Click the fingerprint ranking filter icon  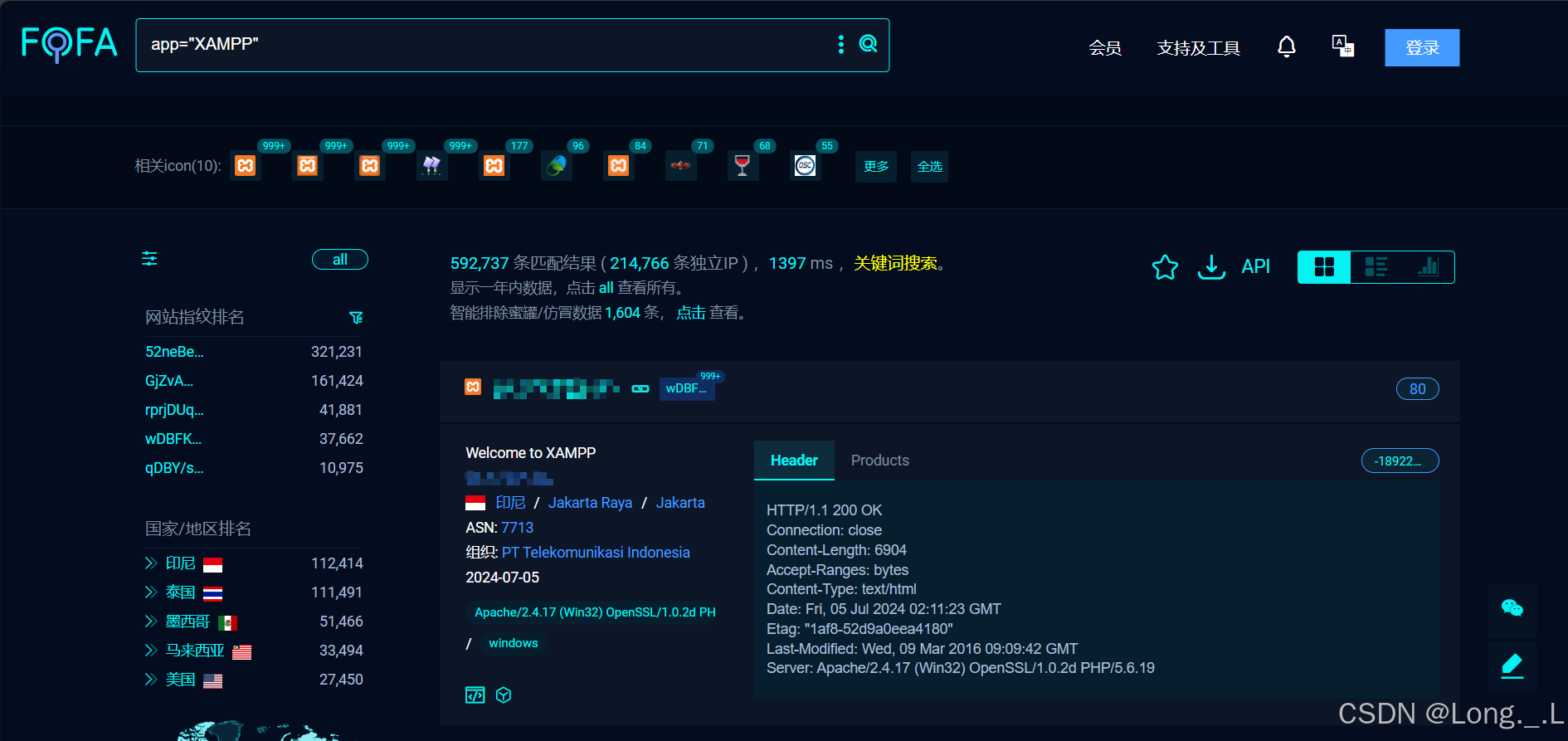(356, 317)
